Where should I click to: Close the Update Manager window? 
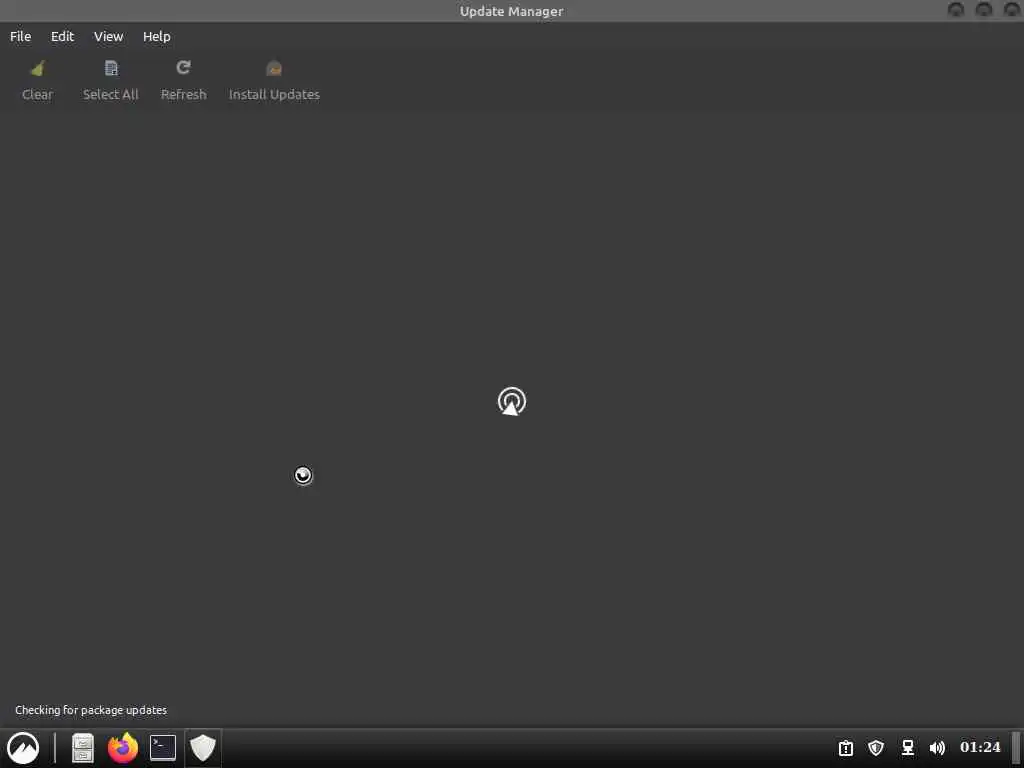[x=1012, y=10]
